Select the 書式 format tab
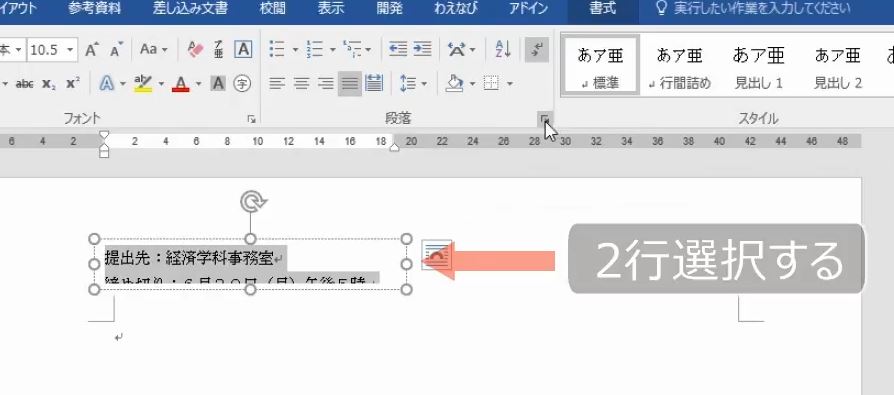The height and width of the screenshot is (395, 894). [603, 9]
